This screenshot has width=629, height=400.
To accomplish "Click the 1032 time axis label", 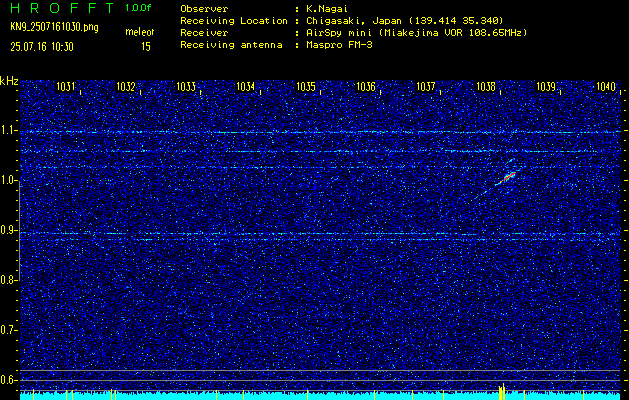I will point(126,86).
